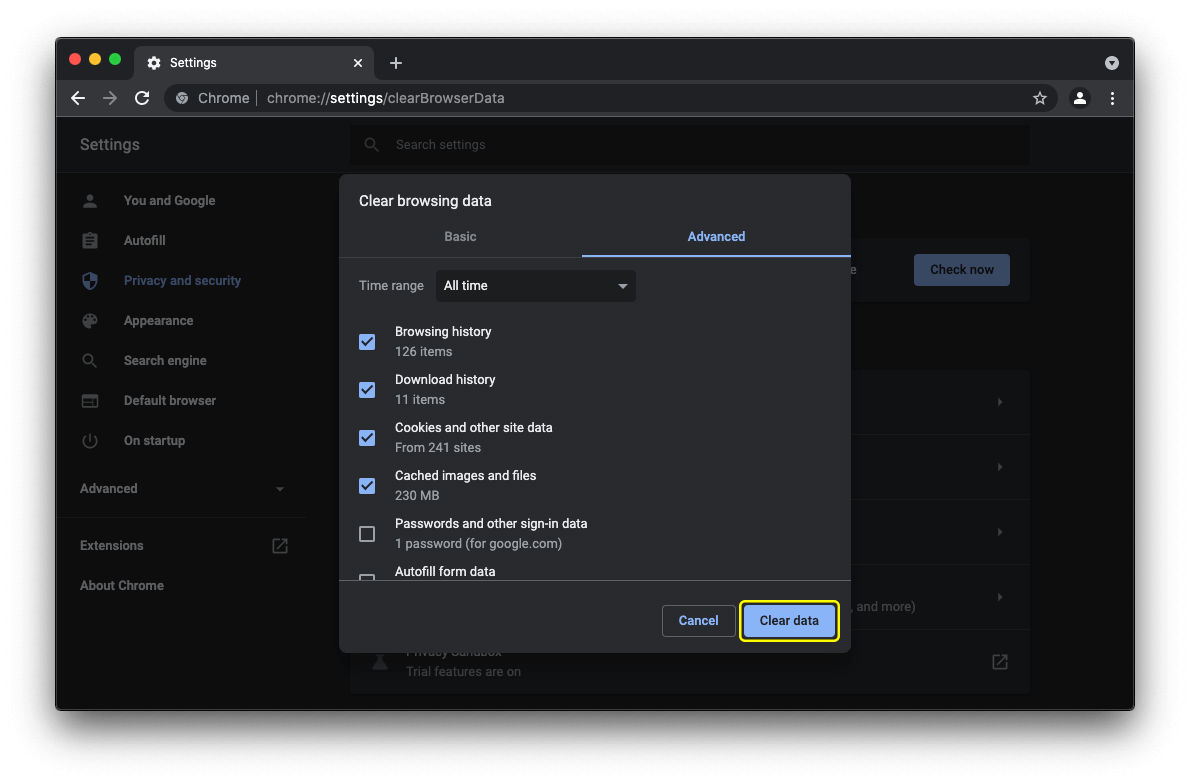Click the bookmark star in the address bar

pos(1040,98)
